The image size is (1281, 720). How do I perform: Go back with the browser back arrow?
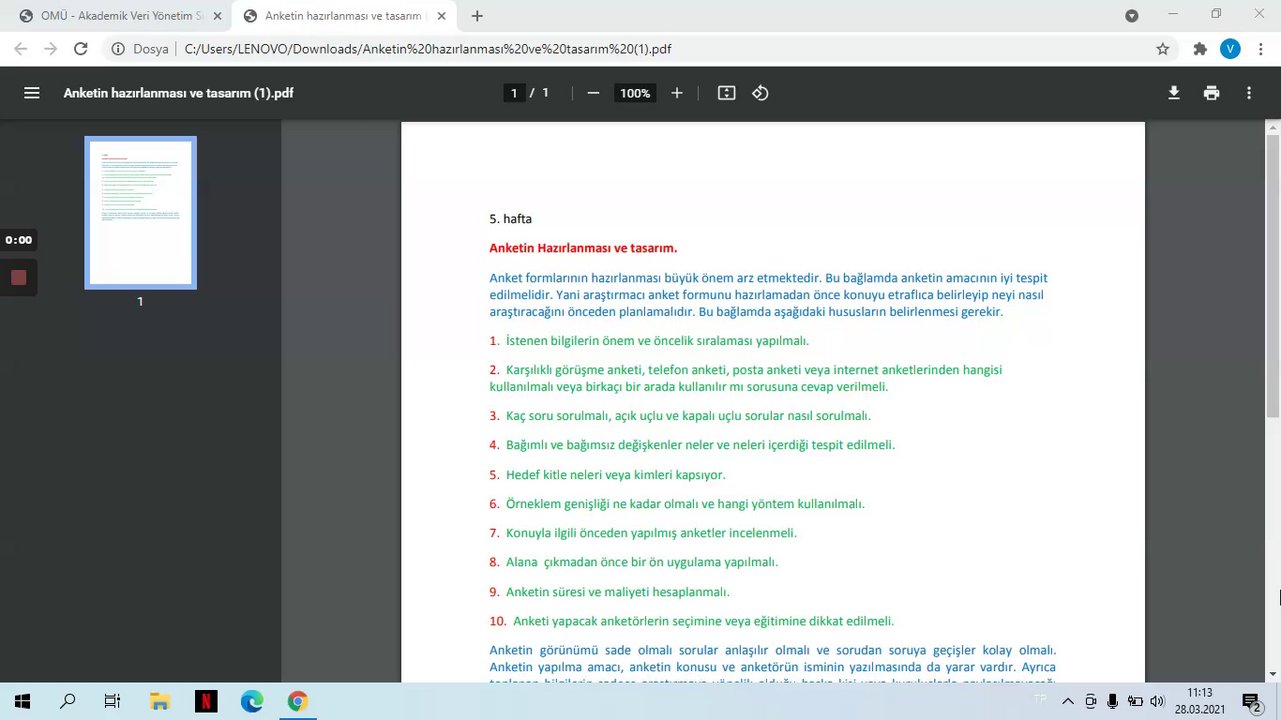(21, 48)
